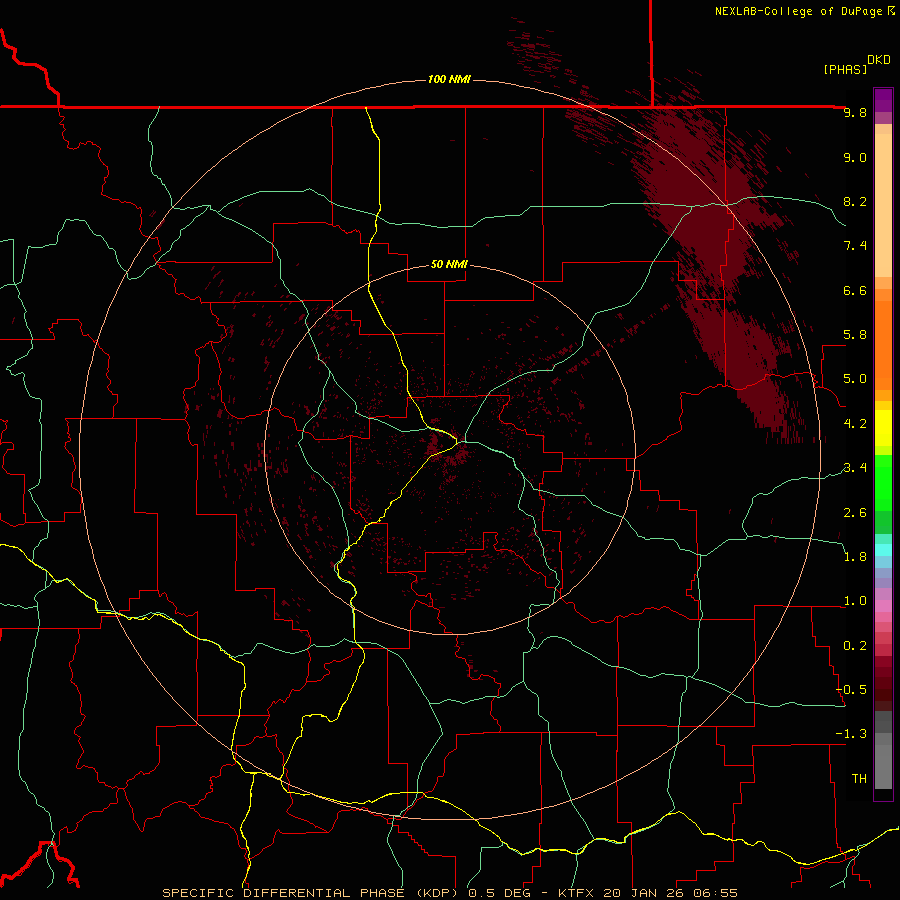Click the 5.0 value on color scale

855,379
